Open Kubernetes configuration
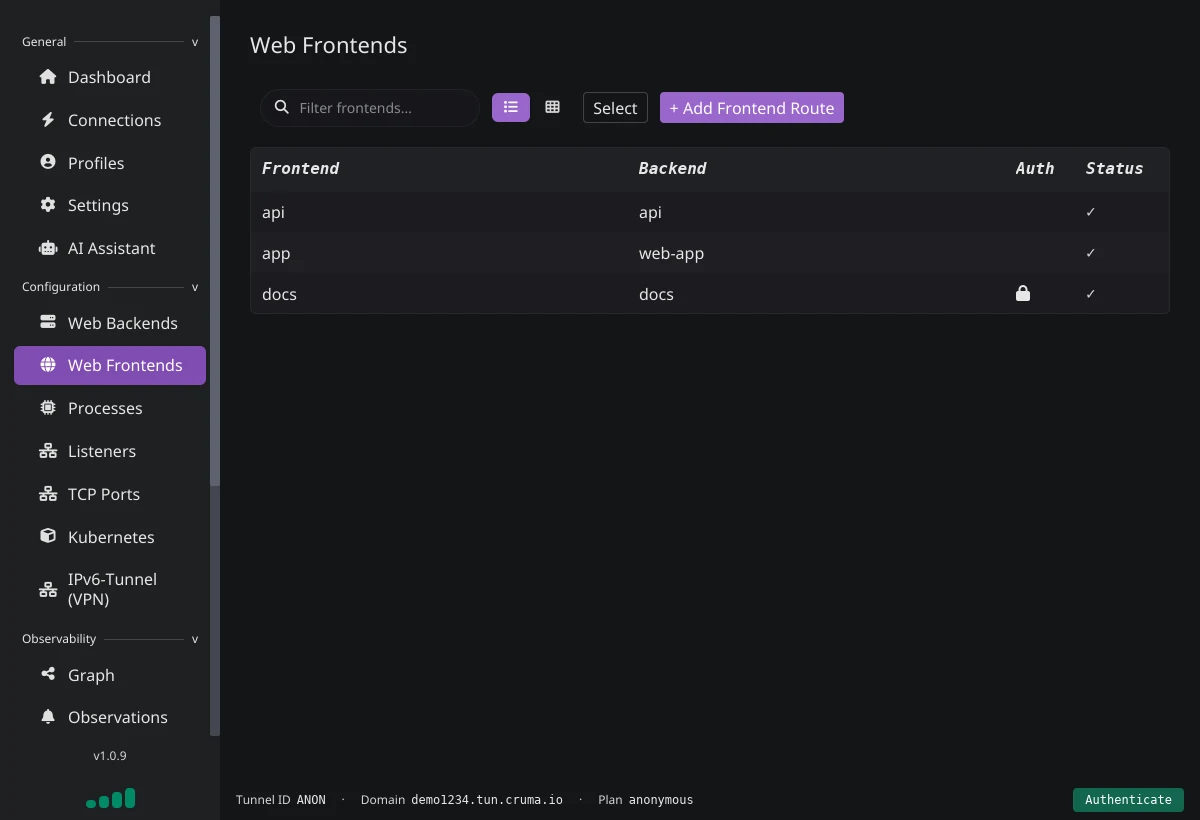1200x820 pixels. [x=110, y=537]
